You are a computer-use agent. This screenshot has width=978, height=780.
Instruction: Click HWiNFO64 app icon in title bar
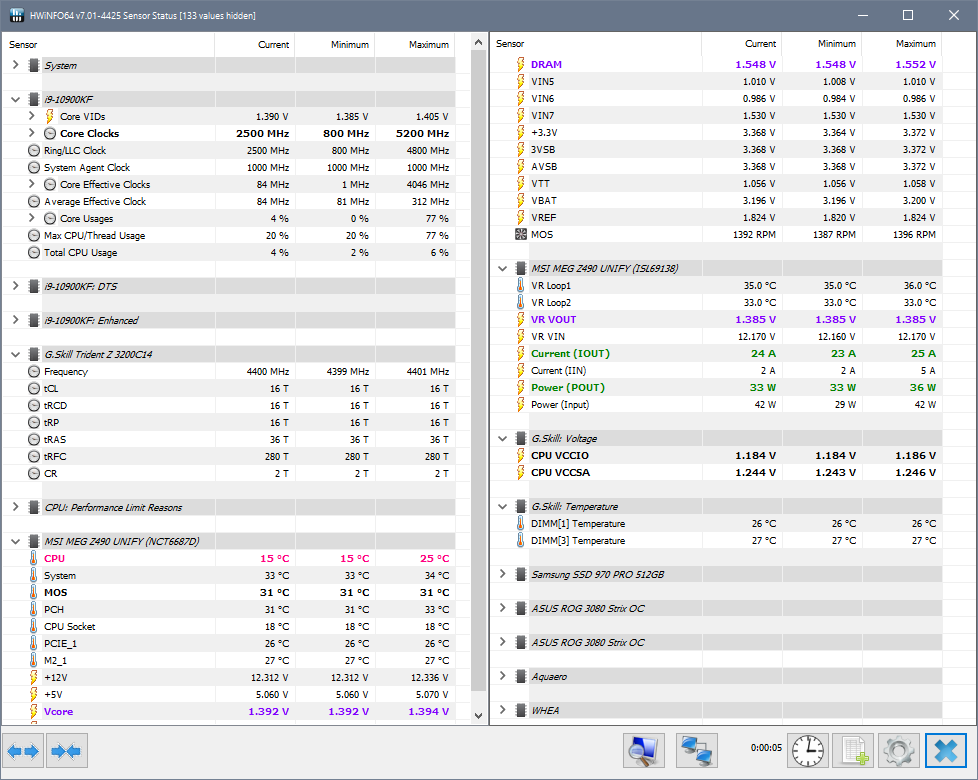(x=17, y=15)
